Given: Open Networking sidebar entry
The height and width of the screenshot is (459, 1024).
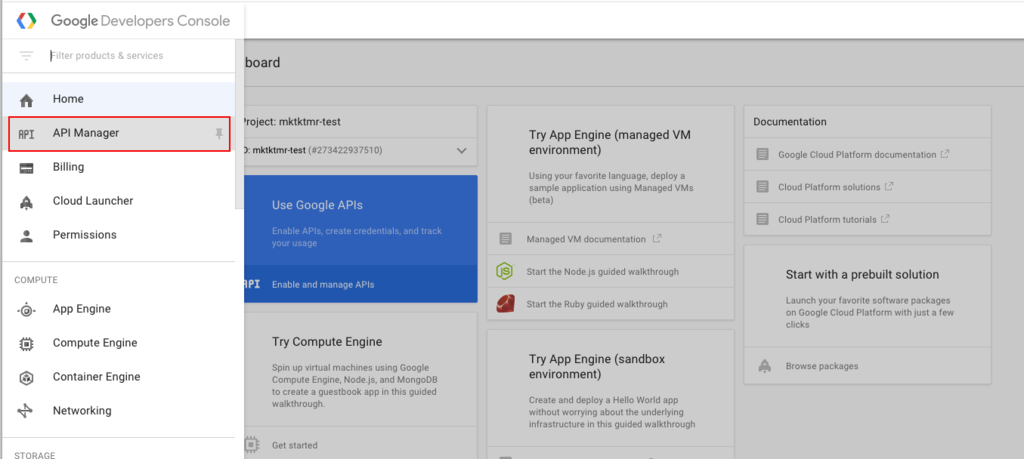Looking at the screenshot, I should [118, 411].
